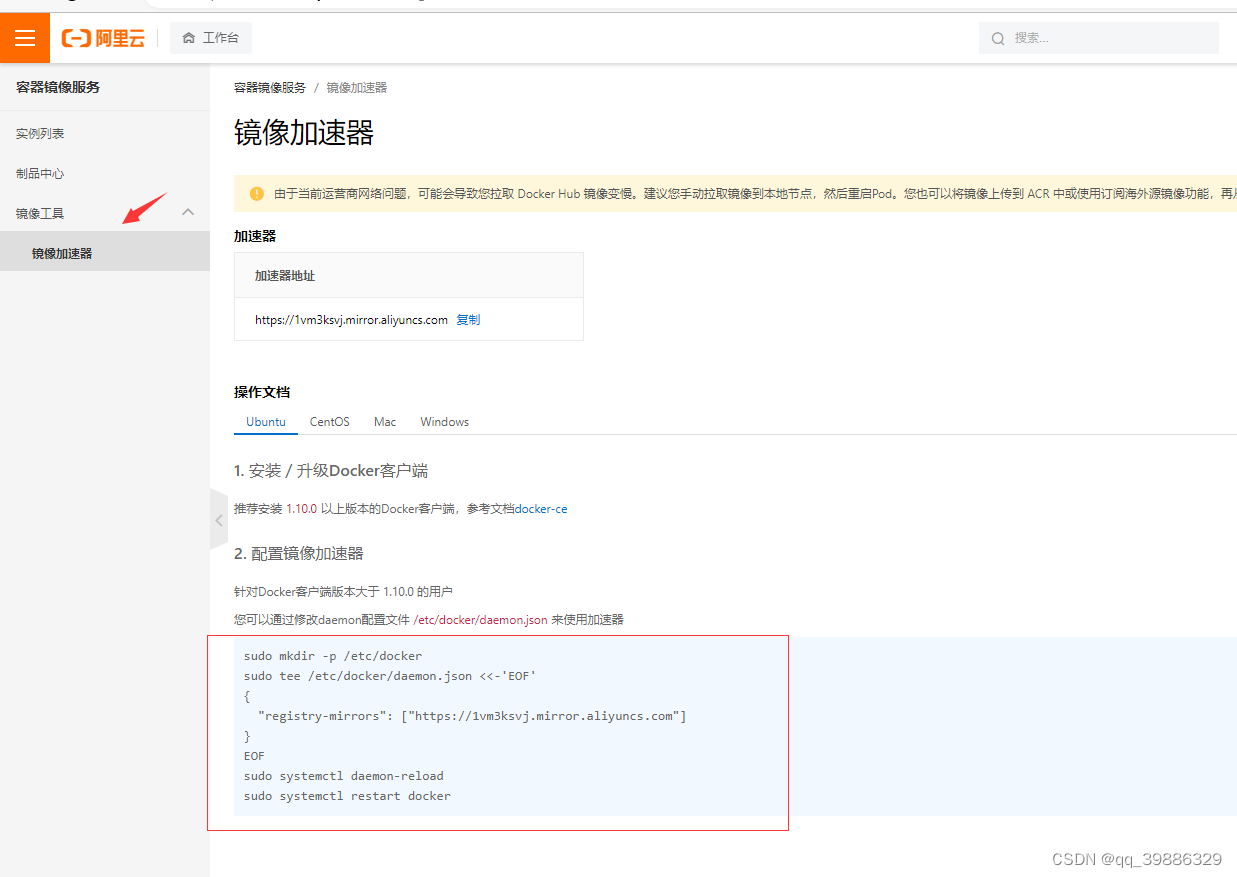The width and height of the screenshot is (1237, 877).
Task: Open 实例列表 in the sidebar
Action: [x=40, y=134]
